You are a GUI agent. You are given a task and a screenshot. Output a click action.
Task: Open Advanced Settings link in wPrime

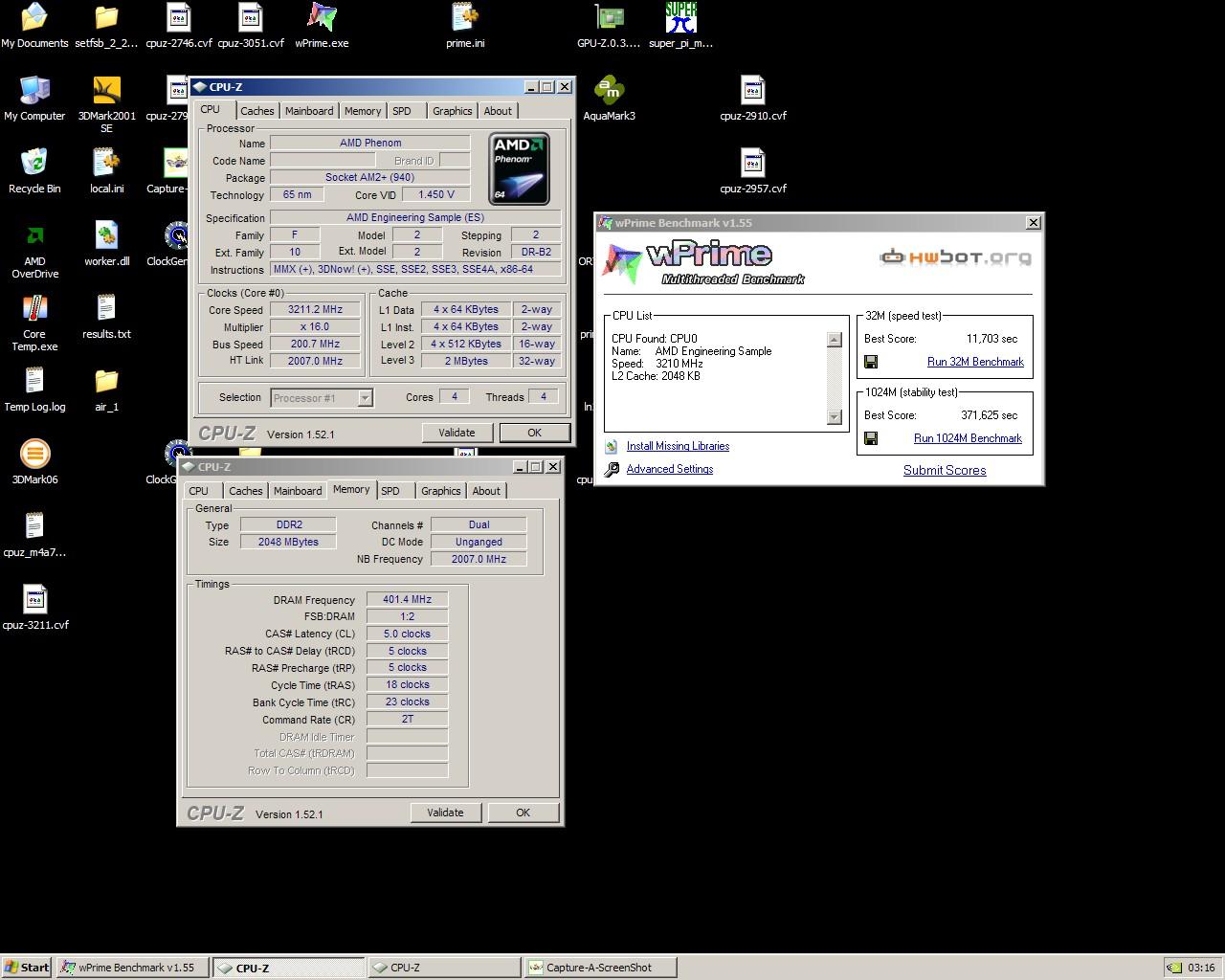point(669,469)
